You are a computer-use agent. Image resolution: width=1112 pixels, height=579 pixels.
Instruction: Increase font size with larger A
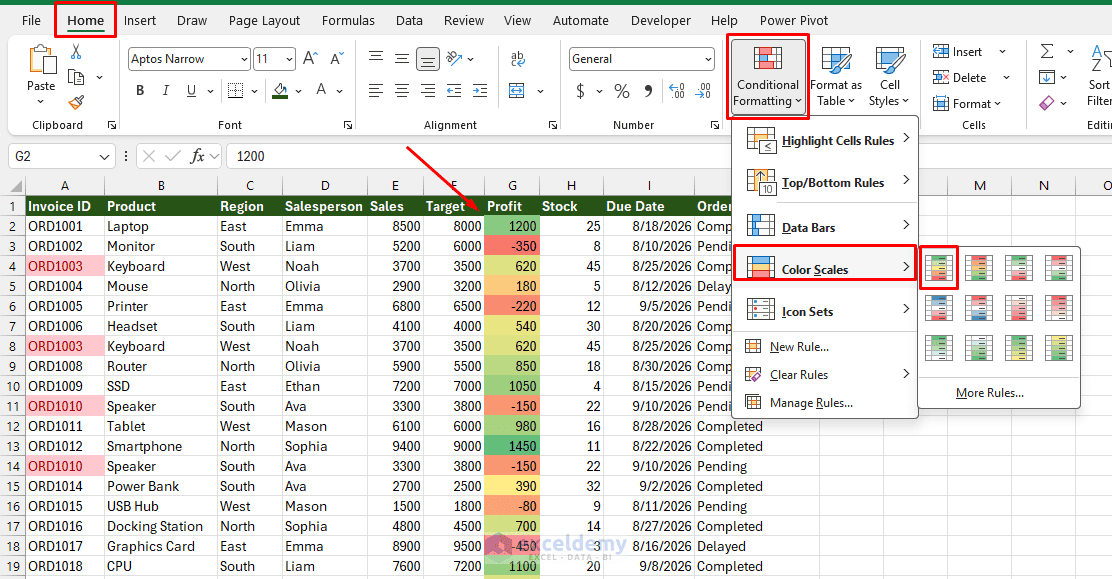coord(310,58)
